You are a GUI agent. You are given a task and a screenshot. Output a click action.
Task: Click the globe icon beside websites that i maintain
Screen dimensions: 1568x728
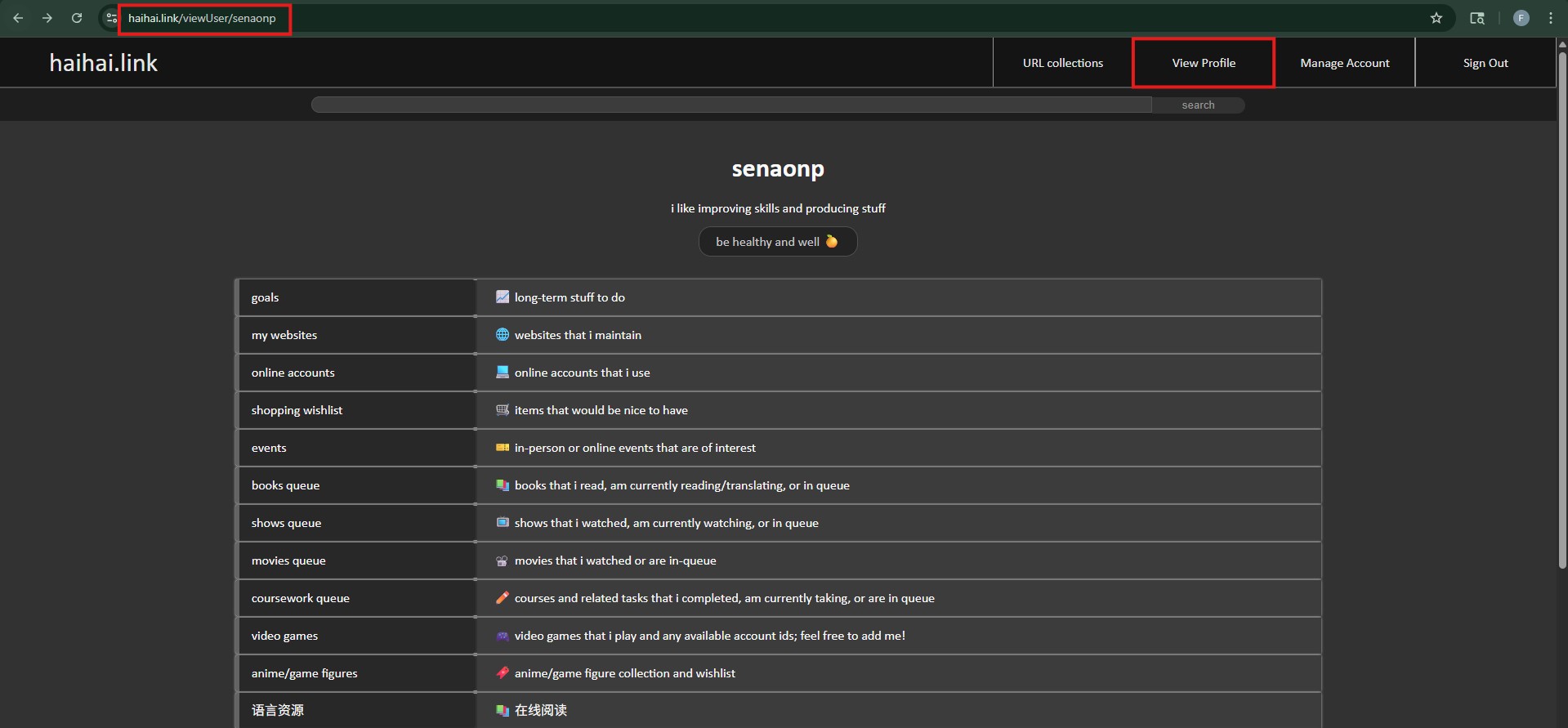click(503, 335)
